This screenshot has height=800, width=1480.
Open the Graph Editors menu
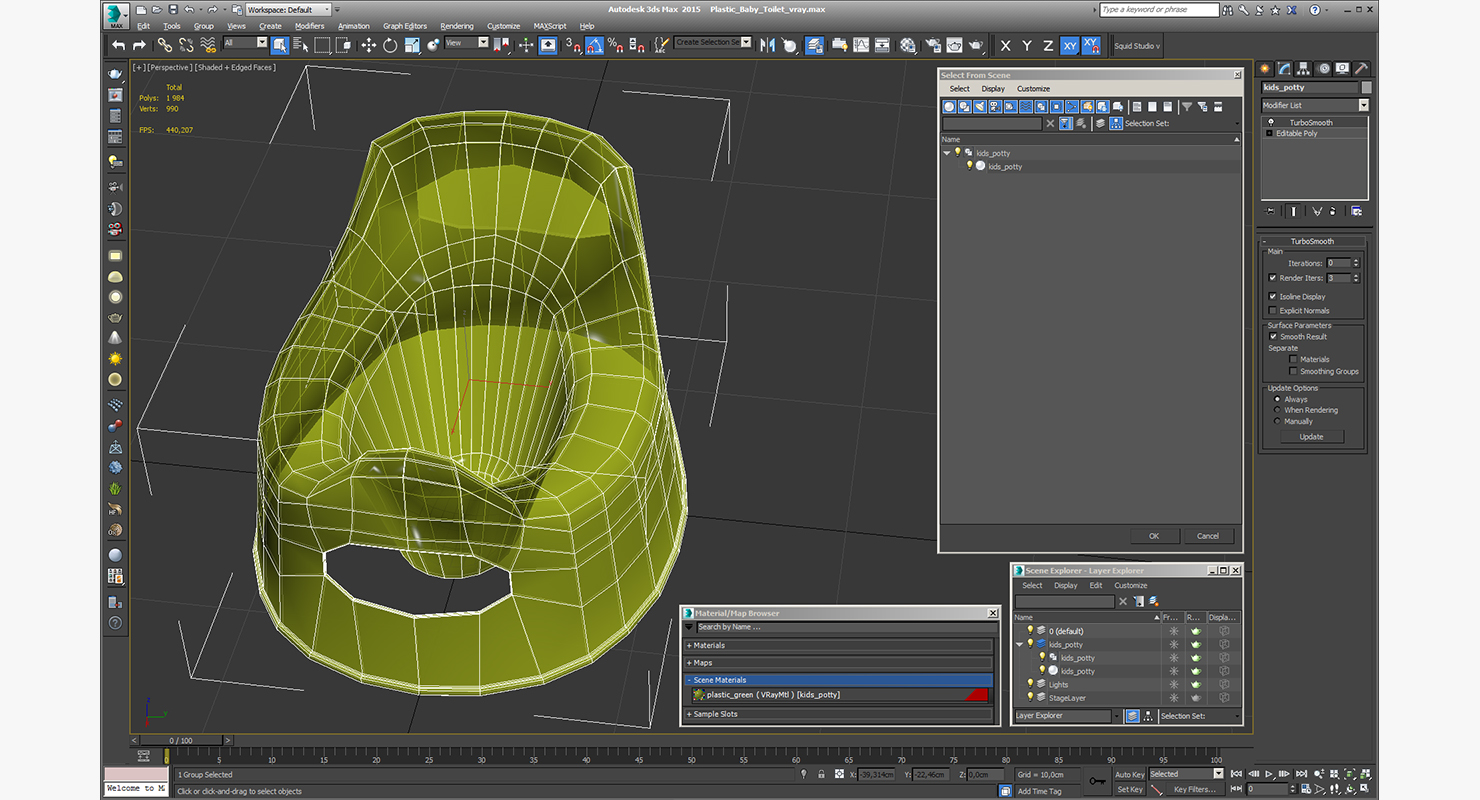(x=405, y=26)
